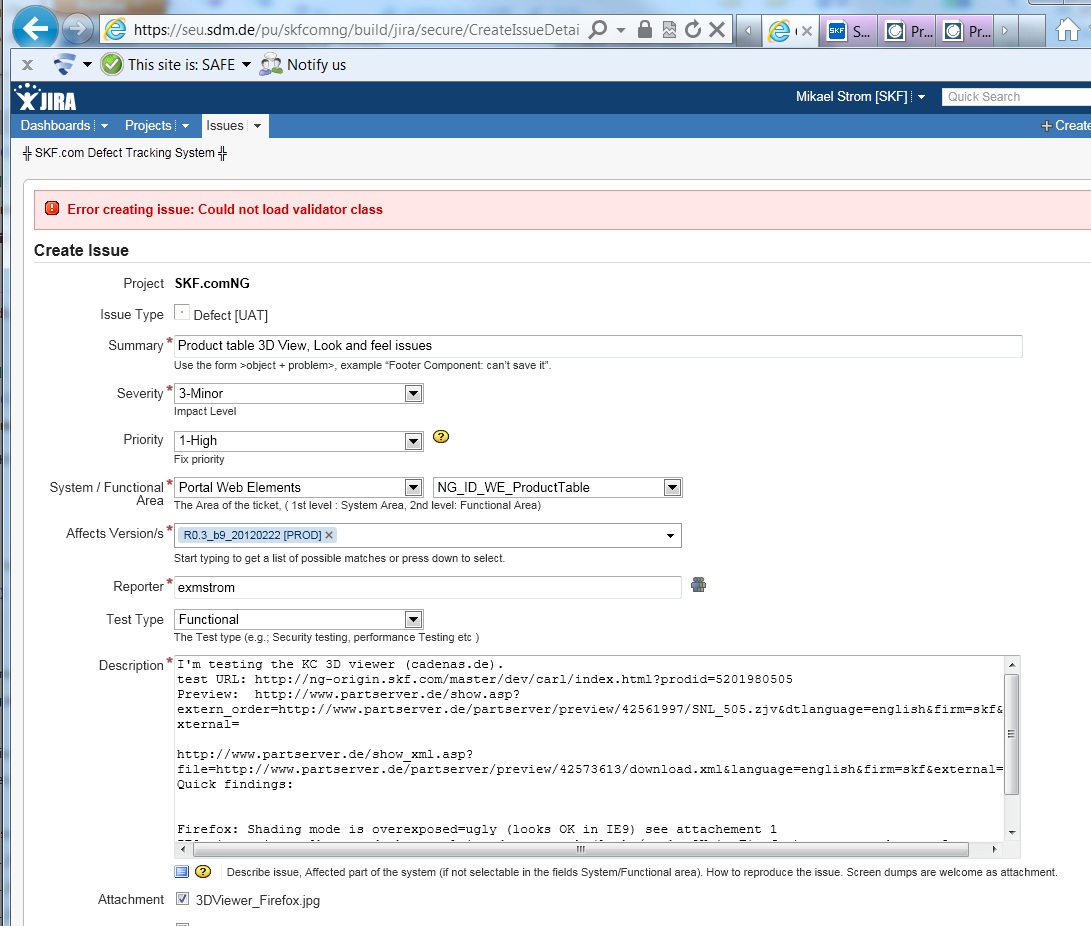Close the active Internet Explorer tab
The image size is (1091, 926).
(806, 31)
